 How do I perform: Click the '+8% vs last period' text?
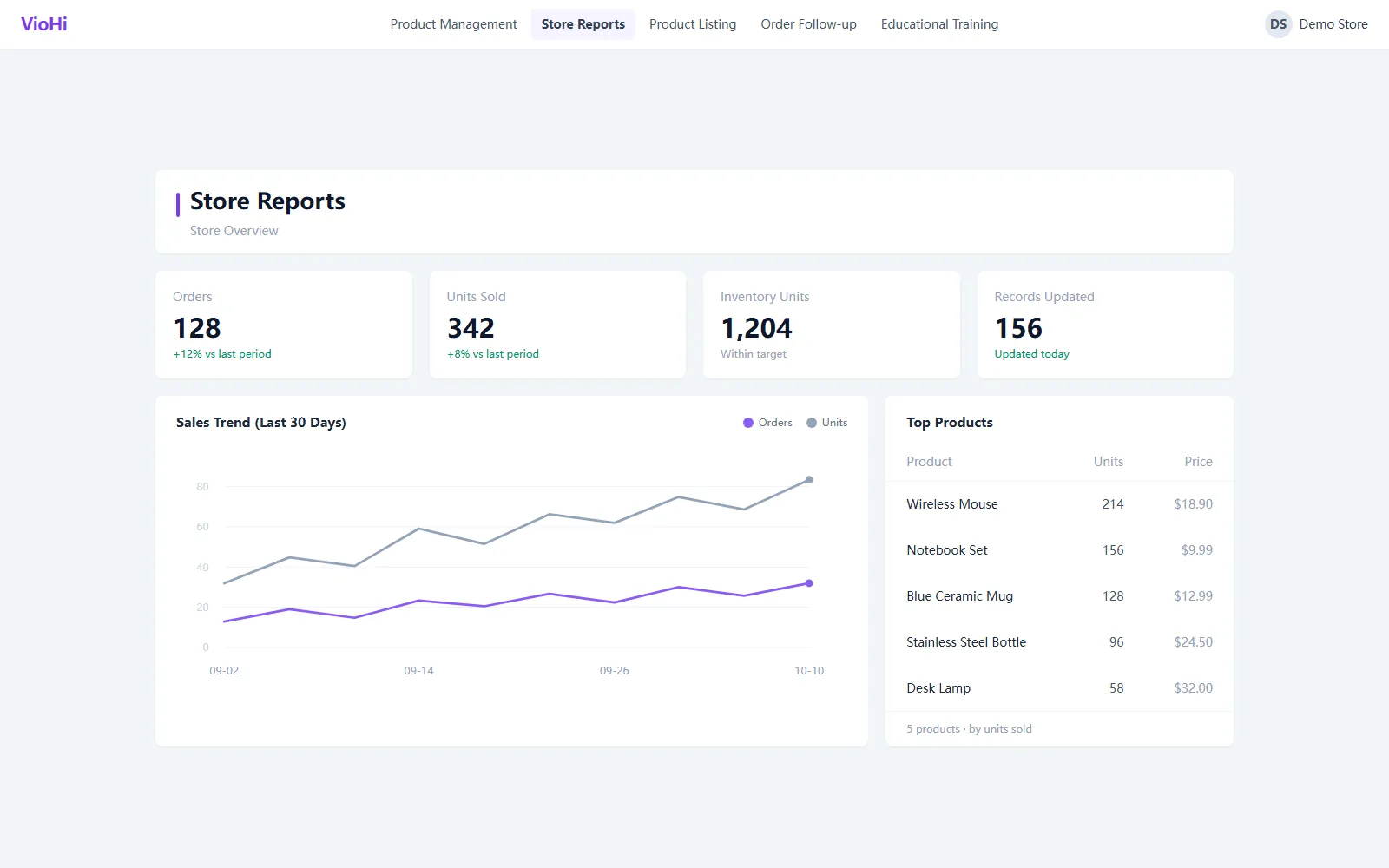pos(493,354)
